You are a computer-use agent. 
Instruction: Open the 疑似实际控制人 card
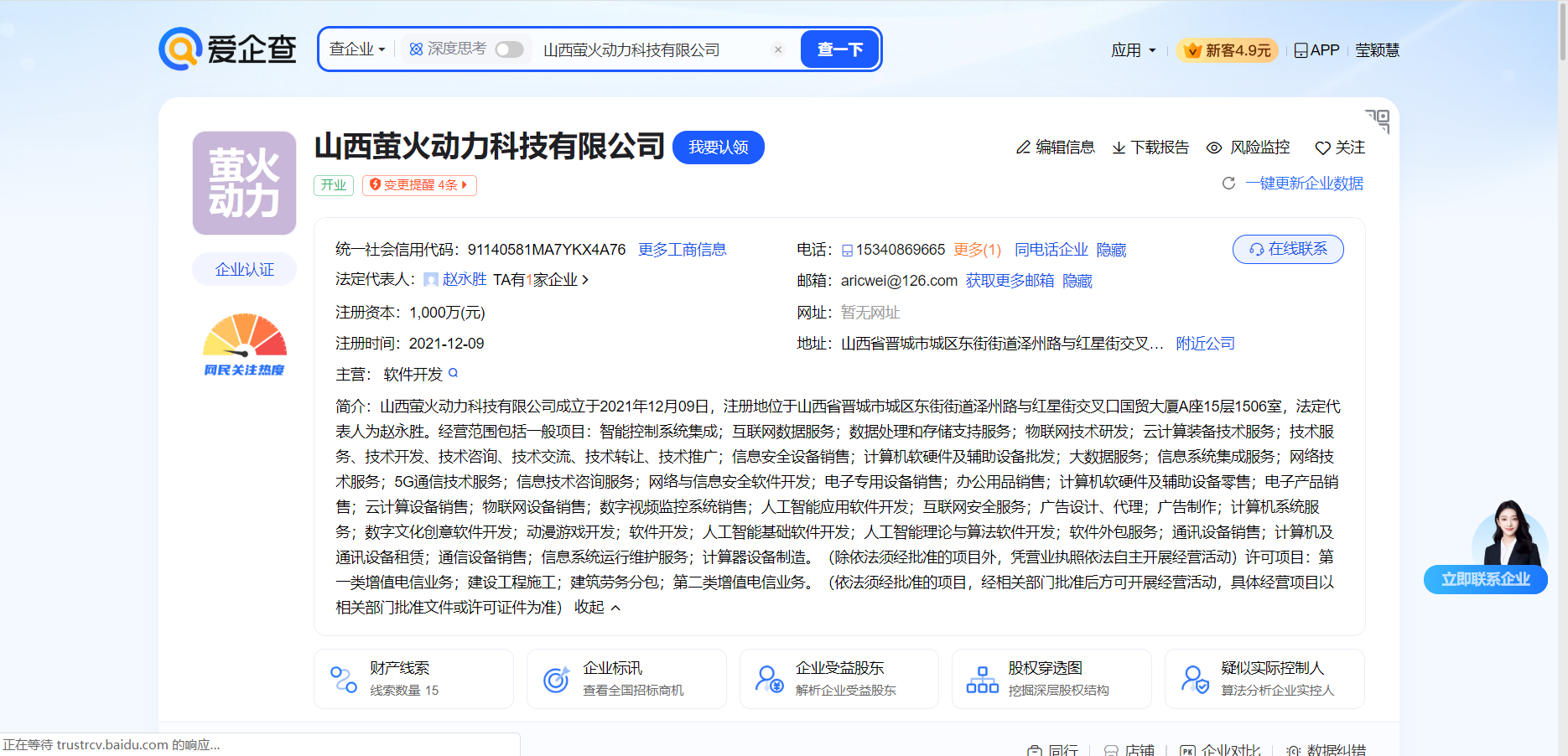[1264, 679]
